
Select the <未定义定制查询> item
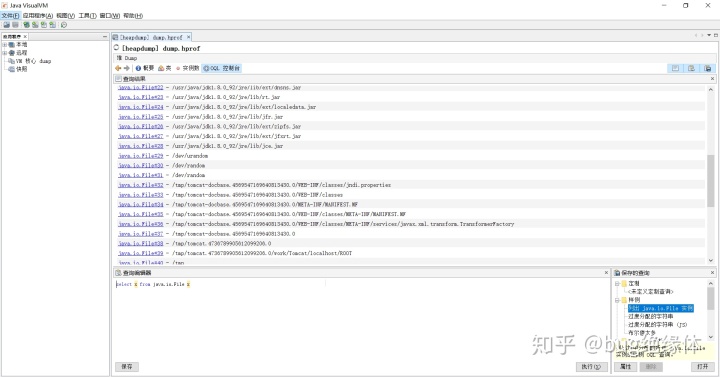coord(651,292)
